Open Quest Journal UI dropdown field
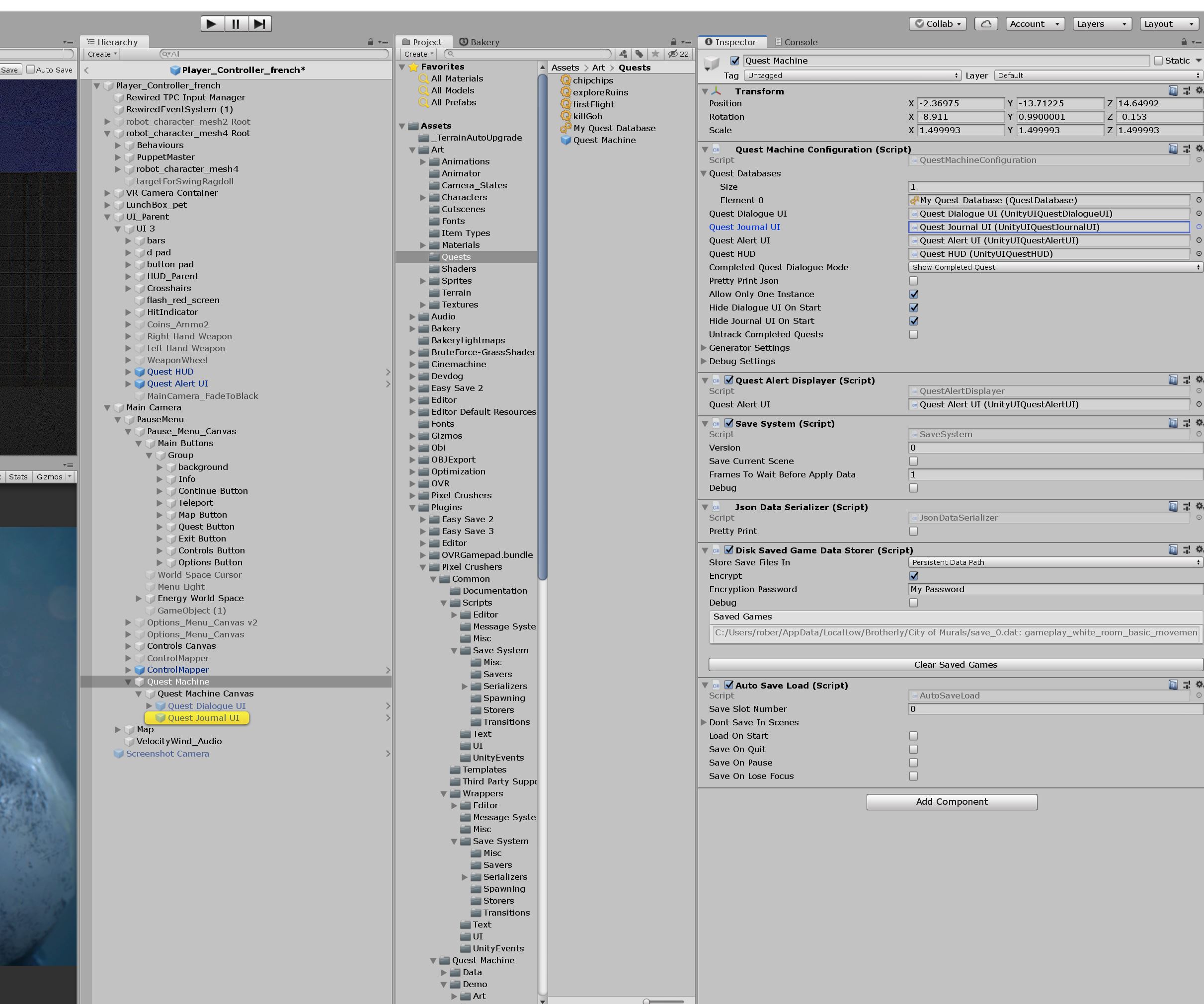 1196,227
